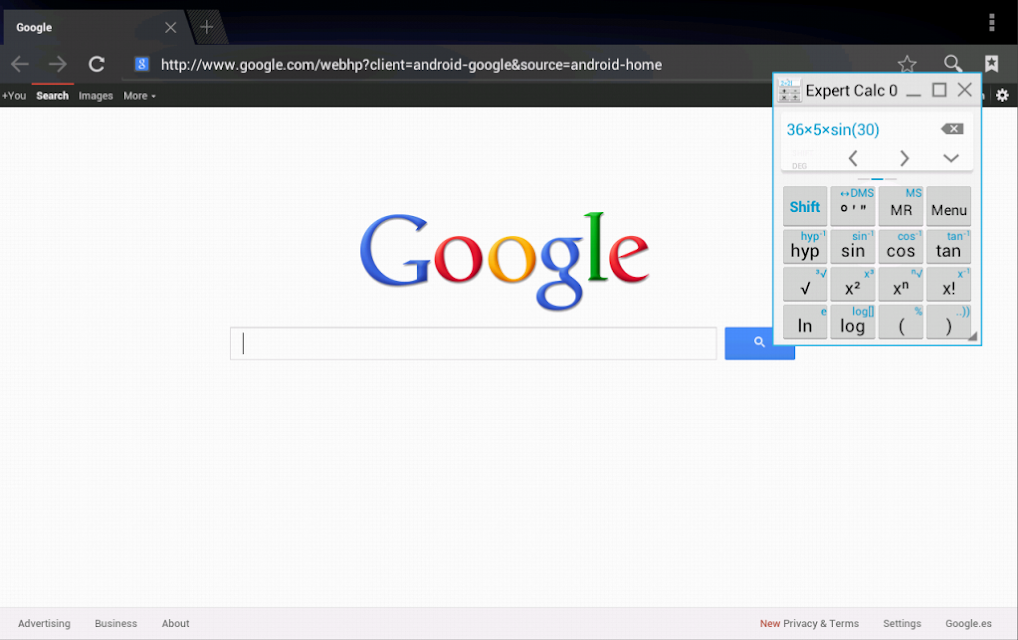The image size is (1018, 640).
Task: Expand the More dropdown menu
Action: click(x=139, y=95)
